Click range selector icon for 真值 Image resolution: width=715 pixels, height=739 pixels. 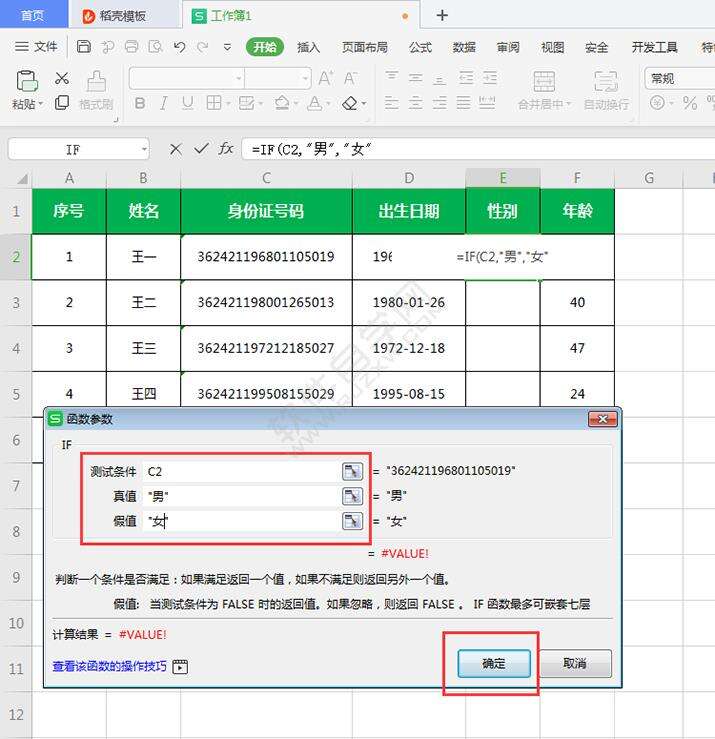coord(352,496)
